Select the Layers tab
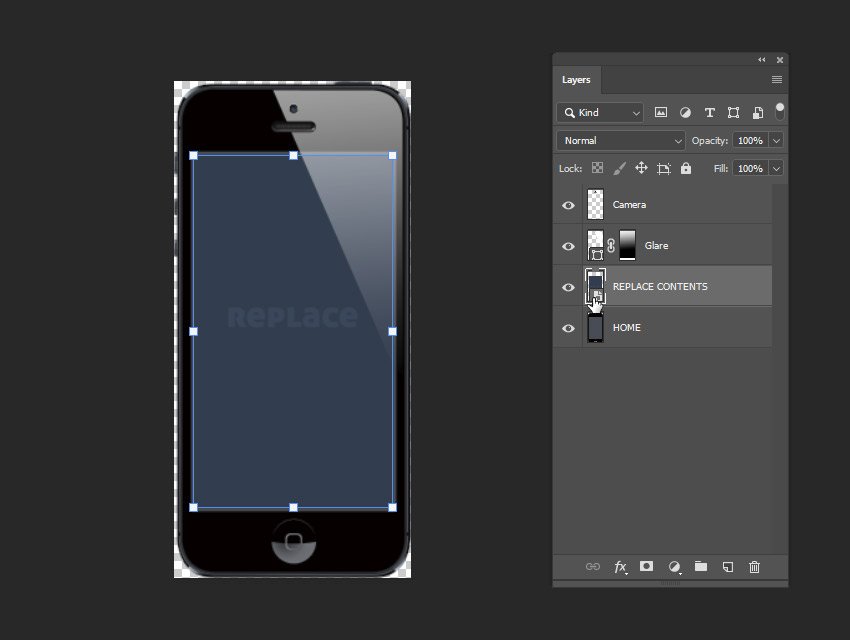850x640 pixels. [x=576, y=80]
